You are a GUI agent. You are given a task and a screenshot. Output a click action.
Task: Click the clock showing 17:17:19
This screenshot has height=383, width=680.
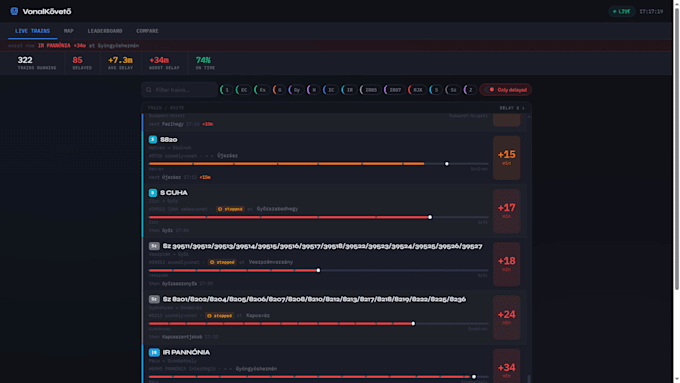tap(651, 11)
